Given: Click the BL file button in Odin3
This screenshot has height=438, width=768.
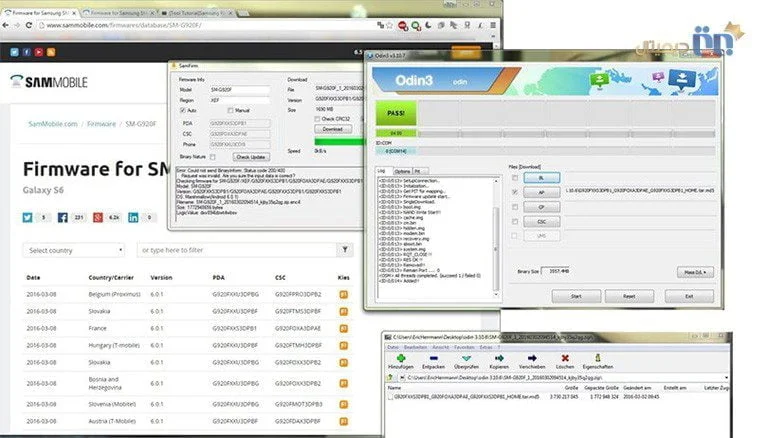Looking at the screenshot, I should (542, 178).
